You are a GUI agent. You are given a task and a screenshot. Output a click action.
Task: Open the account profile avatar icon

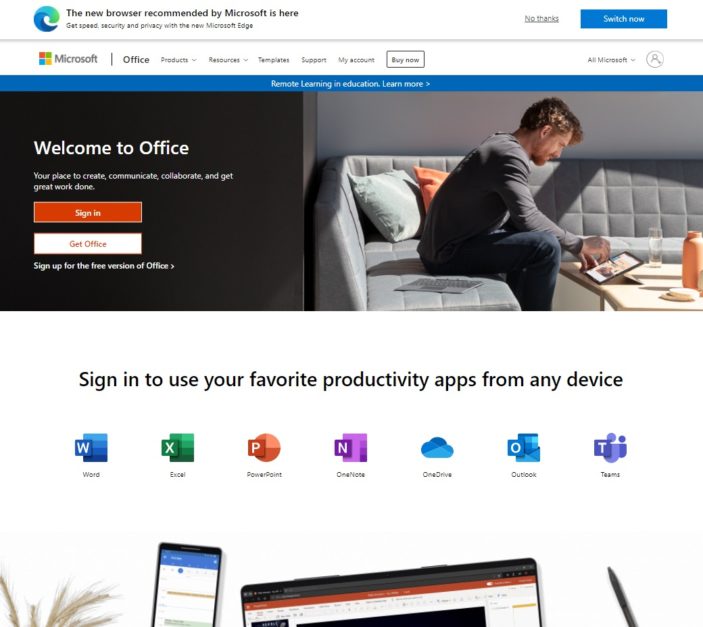(655, 59)
